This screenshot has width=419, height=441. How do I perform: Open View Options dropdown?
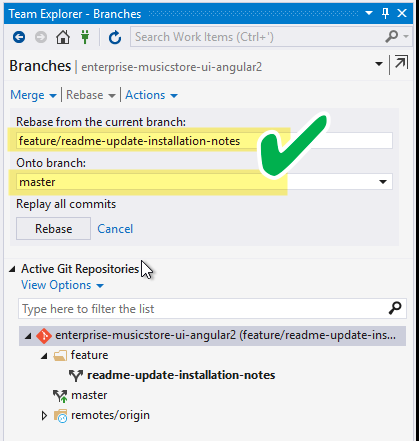pos(62,285)
